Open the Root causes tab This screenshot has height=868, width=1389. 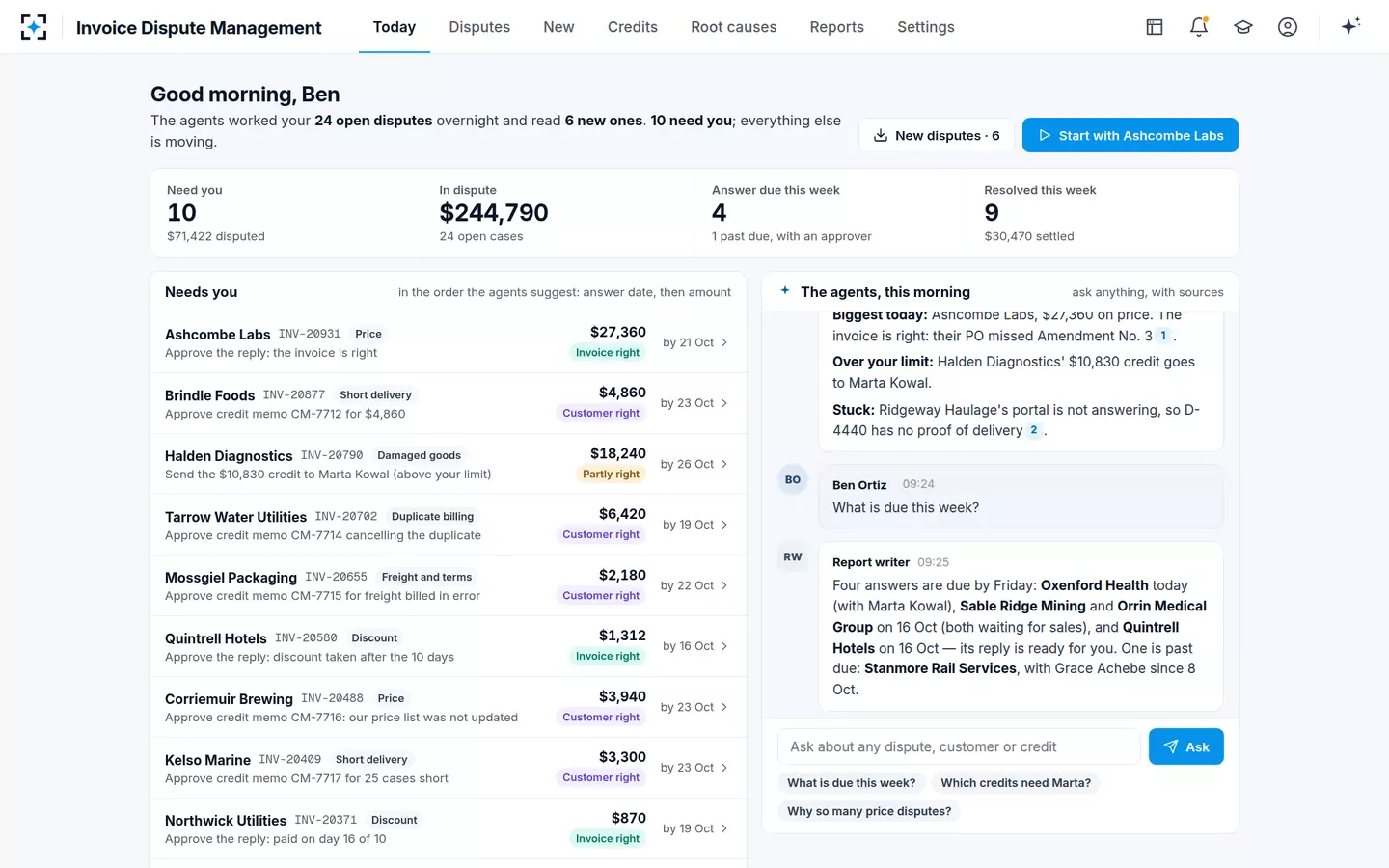point(733,27)
